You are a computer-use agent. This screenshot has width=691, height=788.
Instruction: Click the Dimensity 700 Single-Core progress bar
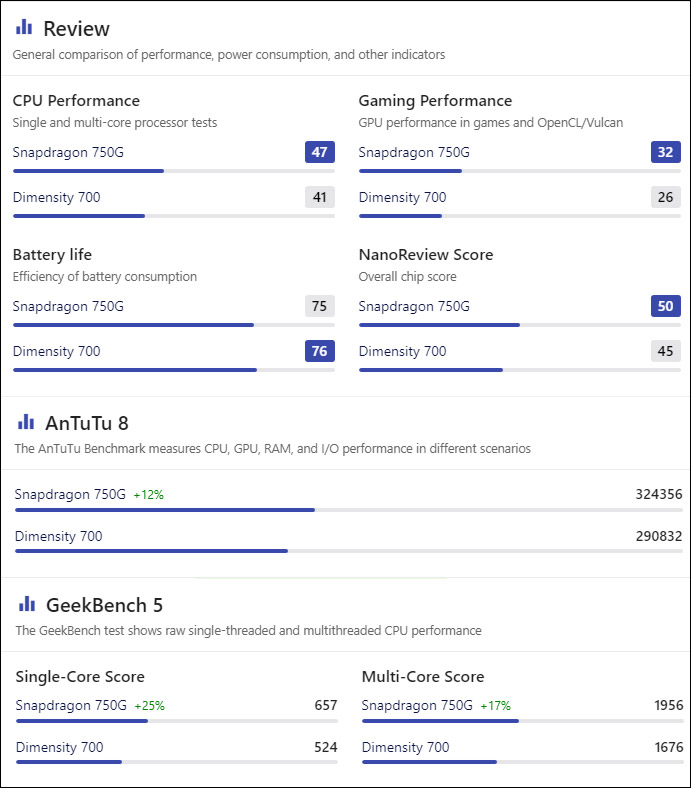(176, 762)
